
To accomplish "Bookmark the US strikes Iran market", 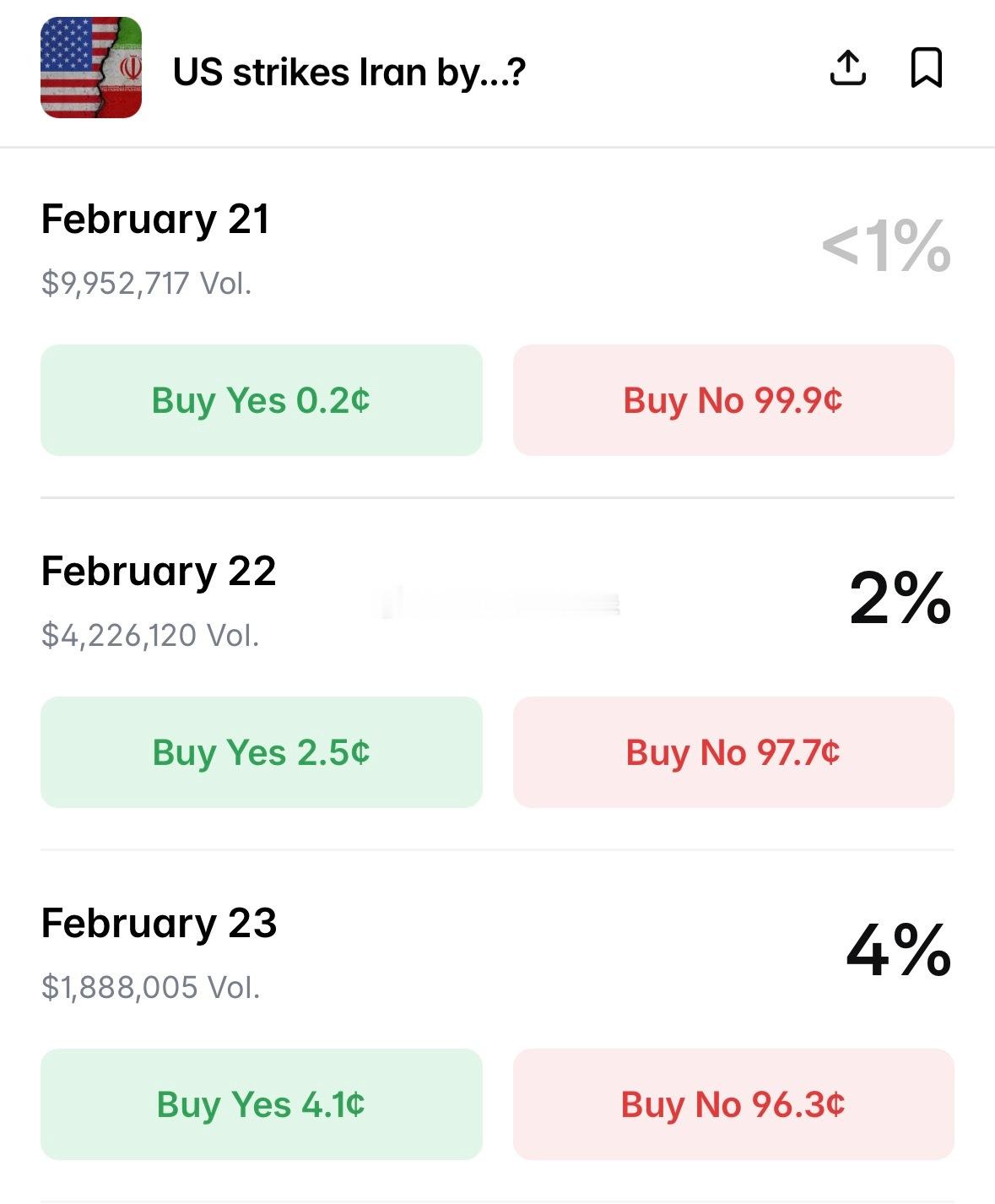I will click(926, 68).
